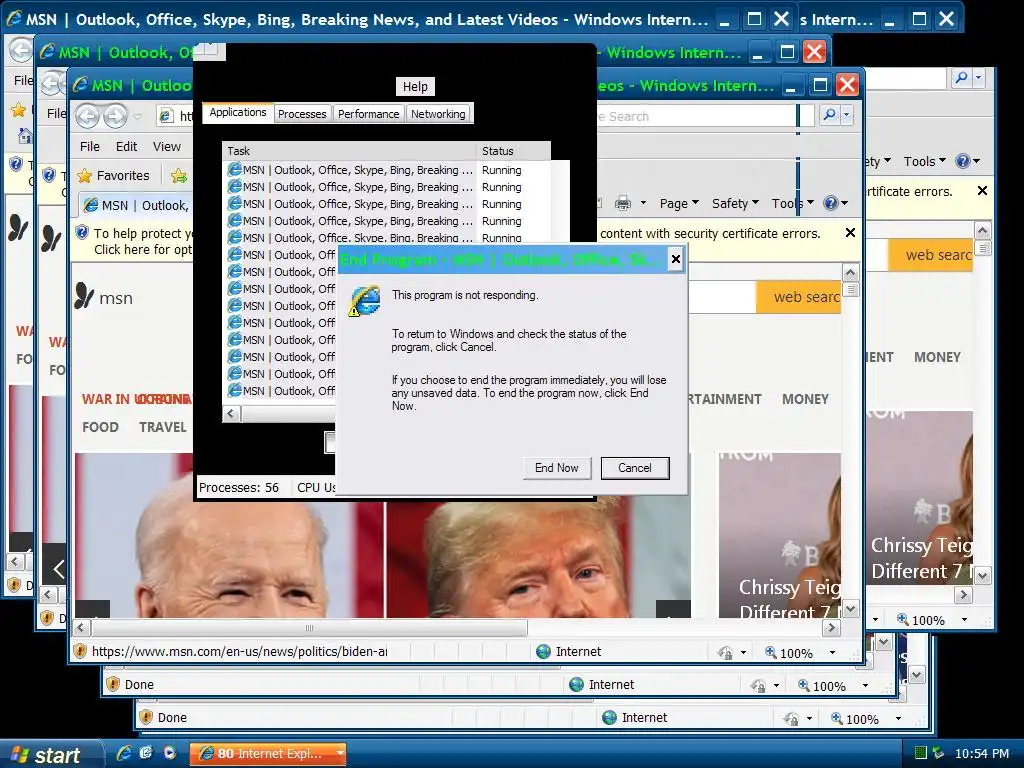The image size is (1024, 768).
Task: Click status bar shield icon beside msn.com URL
Action: click(80, 651)
